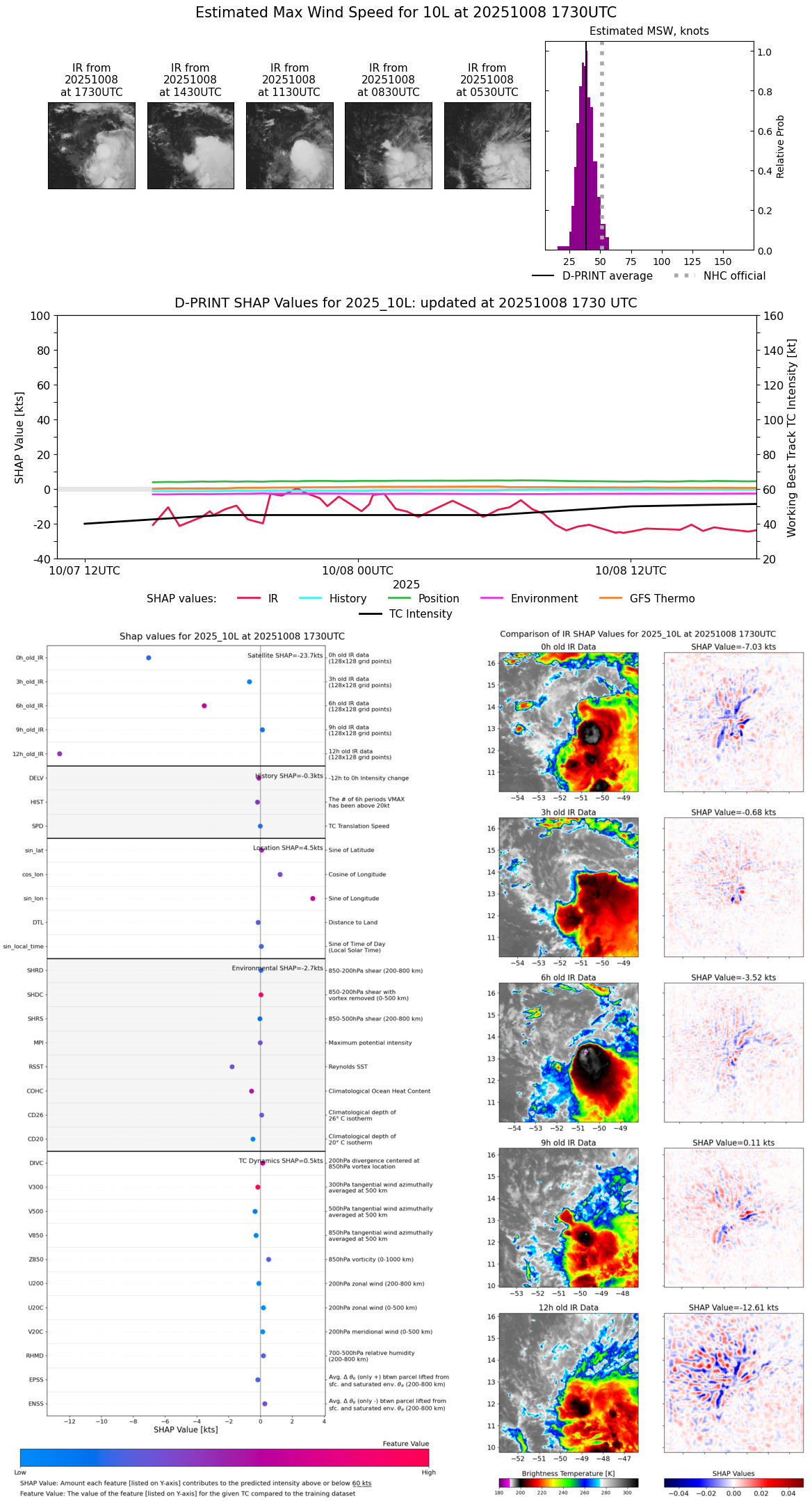
Task: Open the 'SHAP Value=0.11 kts' map
Action: (733, 1218)
